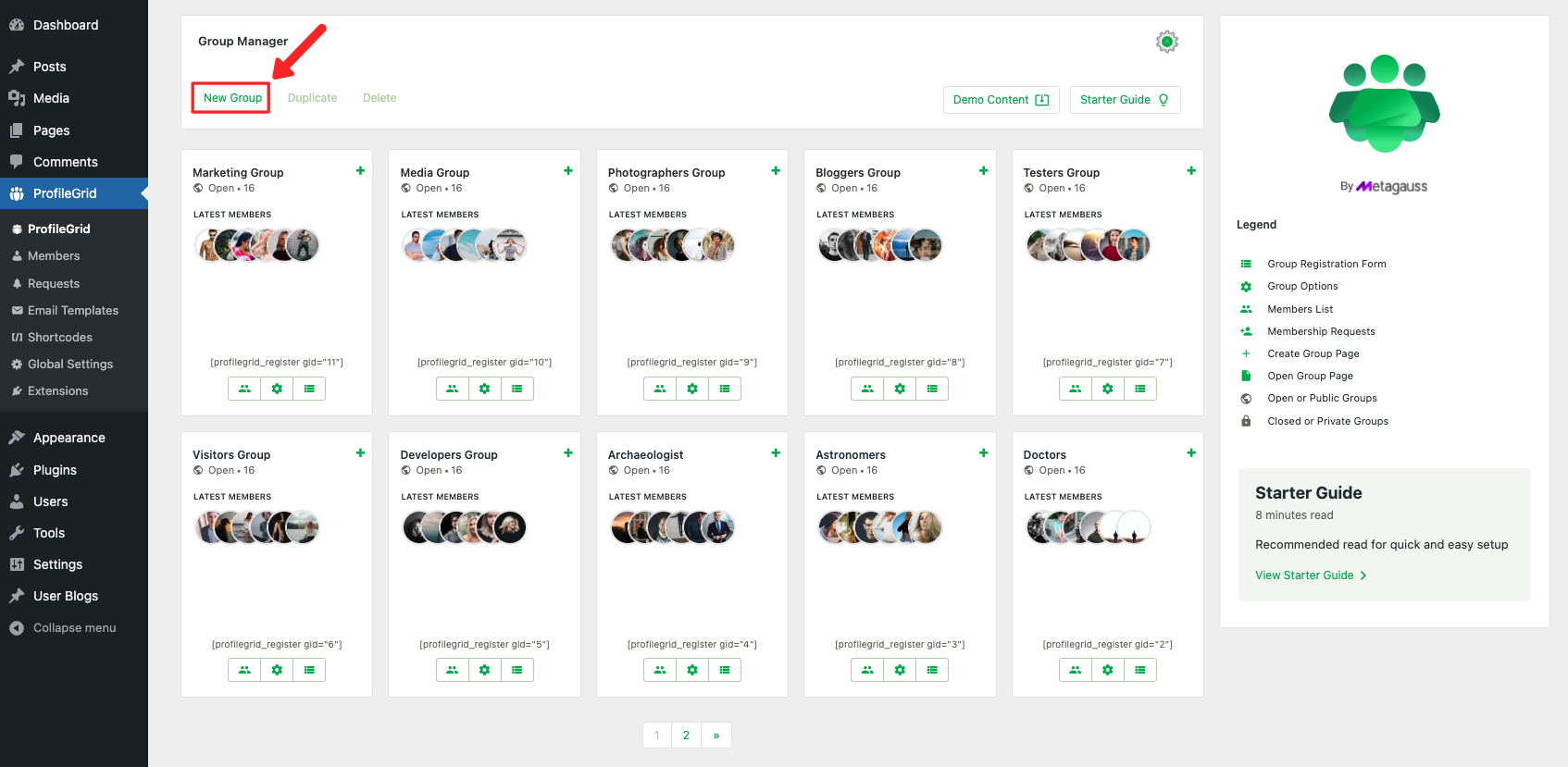Open Global Settings submenu item
The width and height of the screenshot is (1568, 767).
[x=69, y=365]
